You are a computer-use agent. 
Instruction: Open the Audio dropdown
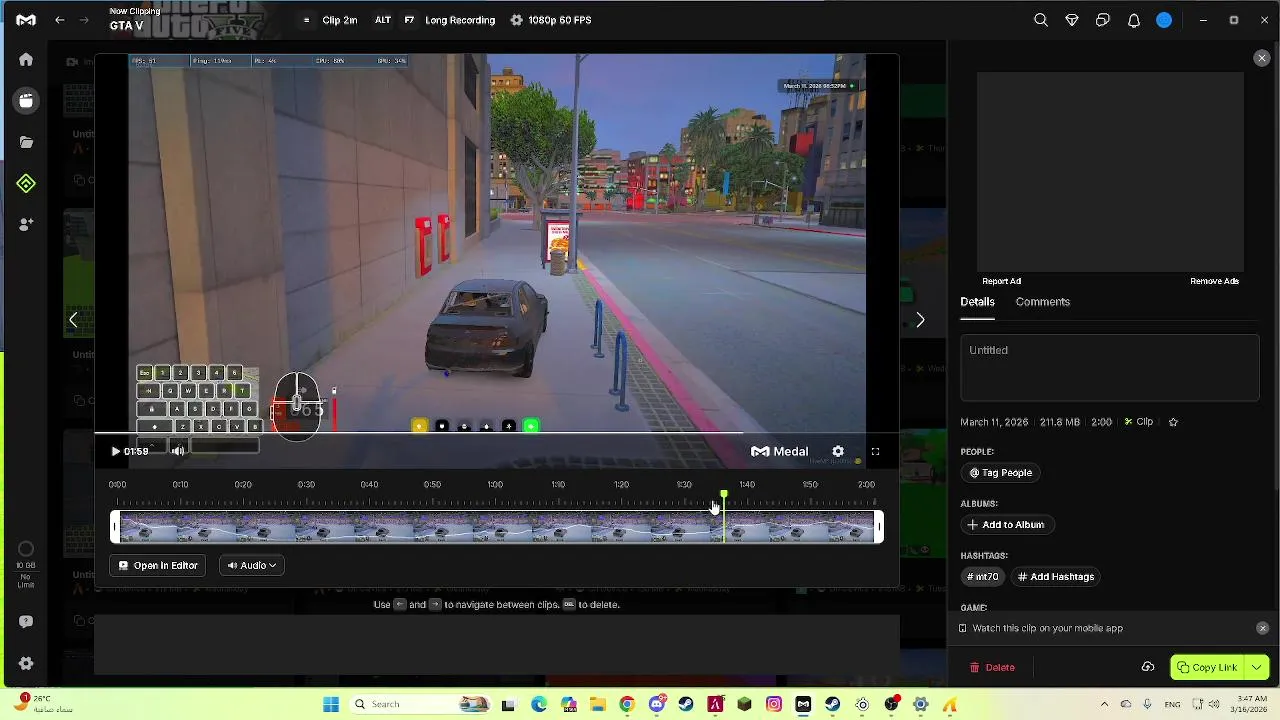tap(251, 565)
